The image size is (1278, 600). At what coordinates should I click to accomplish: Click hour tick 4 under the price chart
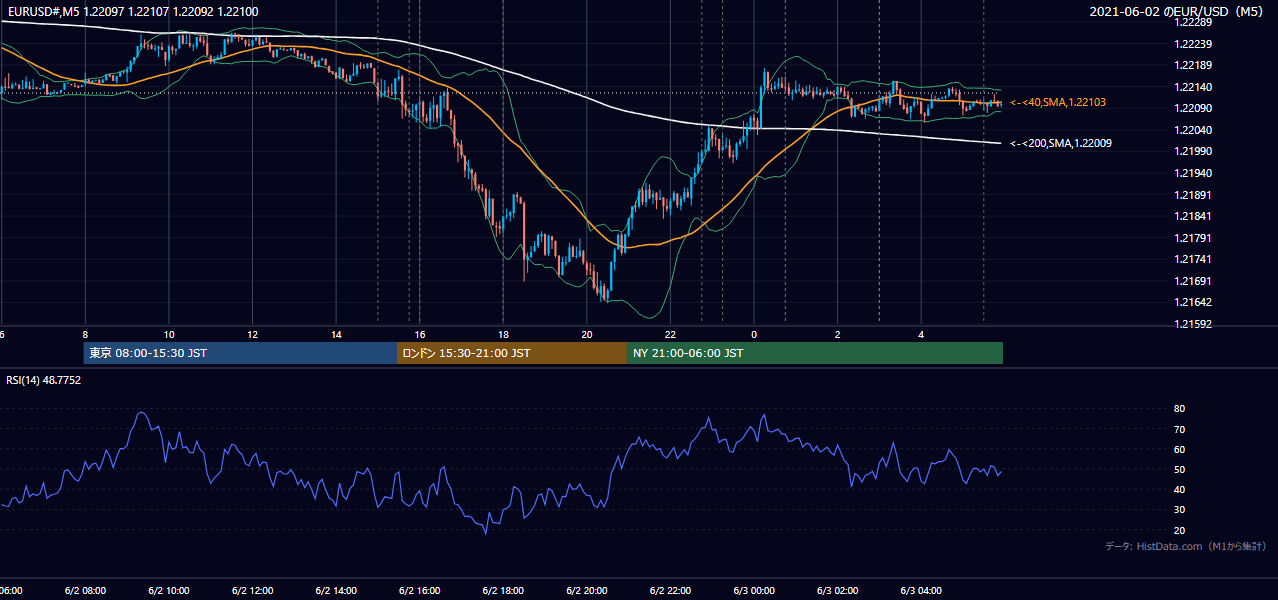tap(922, 334)
